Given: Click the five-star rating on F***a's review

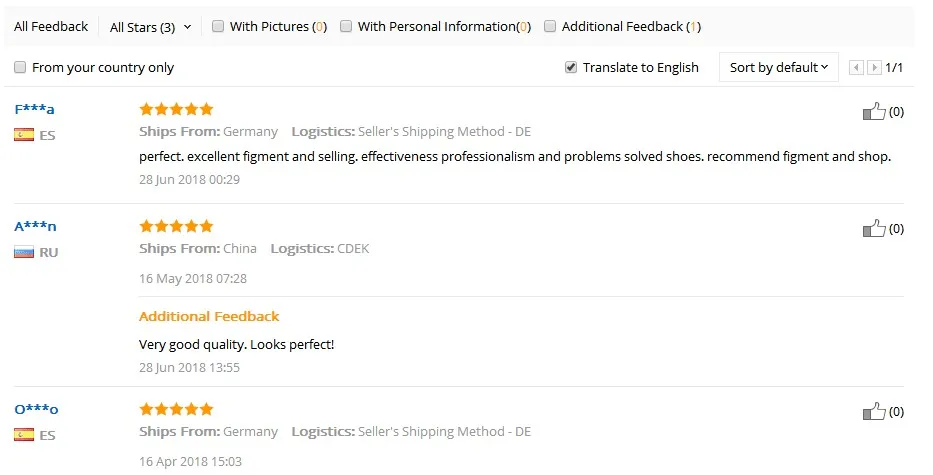Looking at the screenshot, I should click(176, 110).
